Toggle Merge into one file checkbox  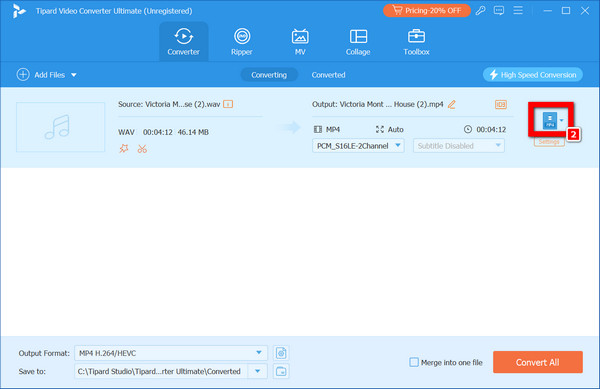414,362
